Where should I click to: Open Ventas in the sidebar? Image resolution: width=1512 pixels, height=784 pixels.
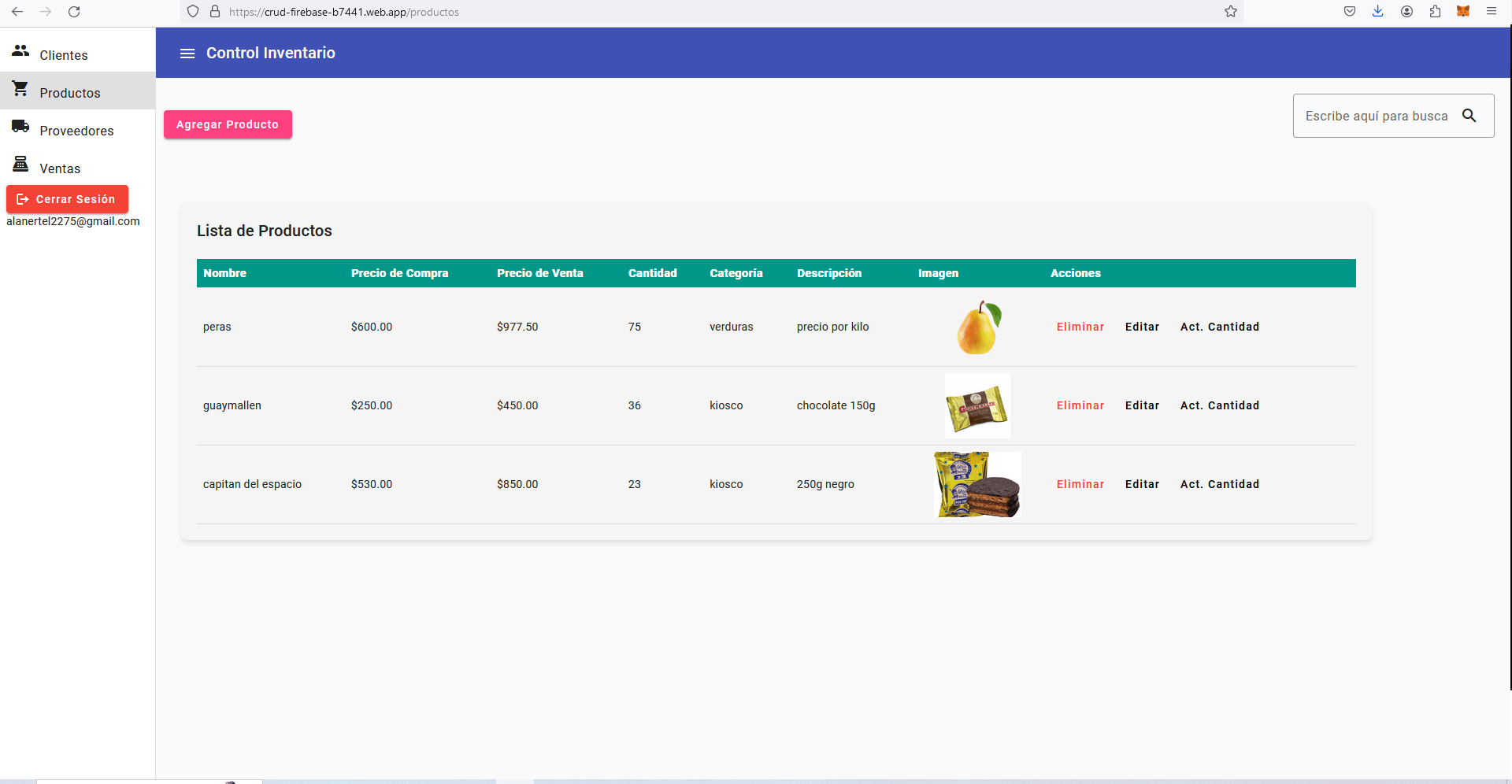77,167
